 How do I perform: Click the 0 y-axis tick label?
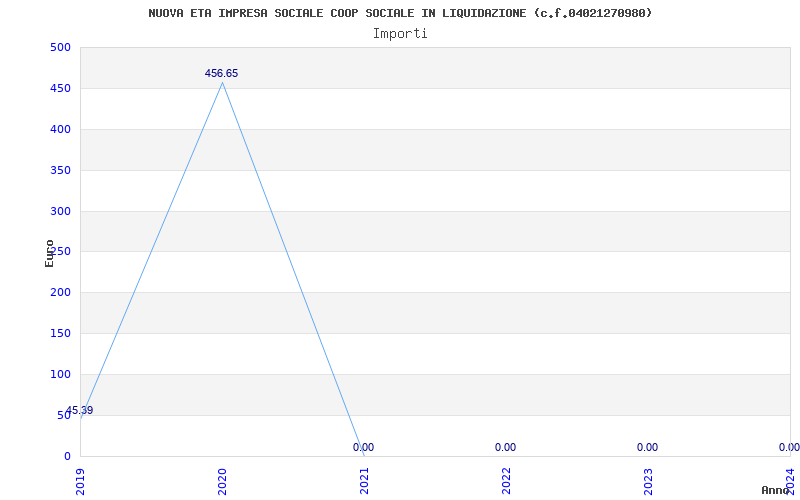point(67,456)
